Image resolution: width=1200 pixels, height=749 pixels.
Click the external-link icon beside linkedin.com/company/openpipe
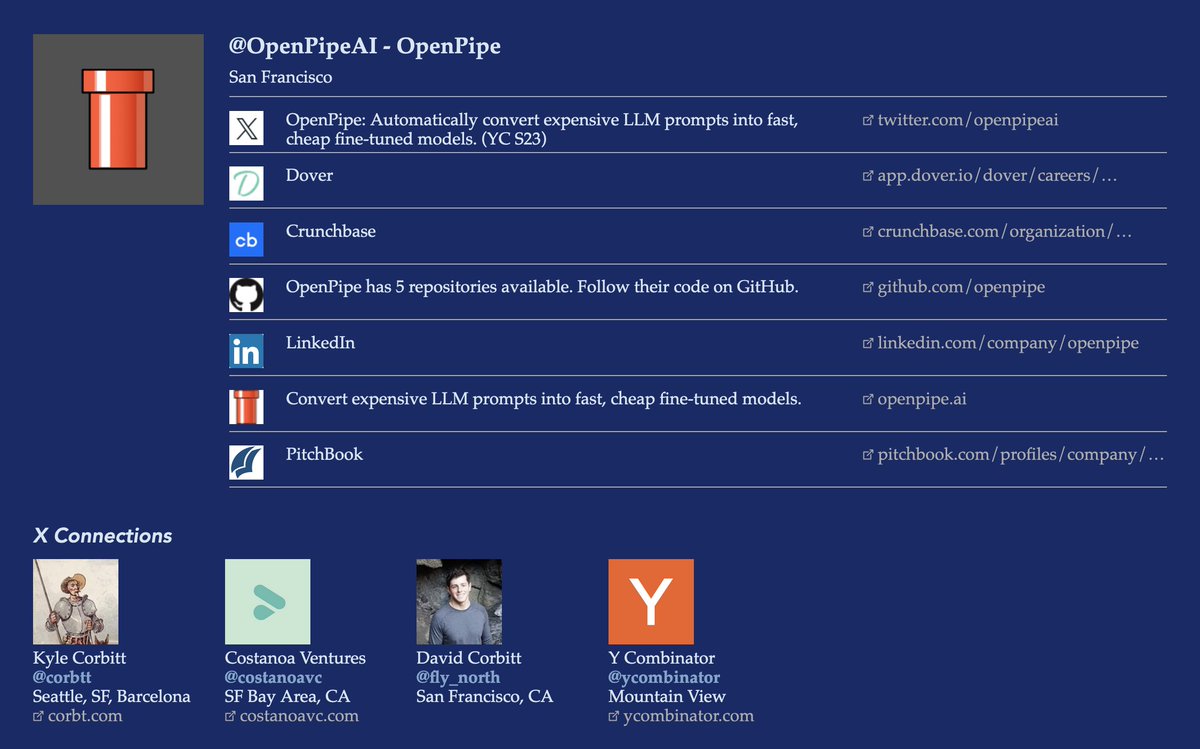(868, 344)
